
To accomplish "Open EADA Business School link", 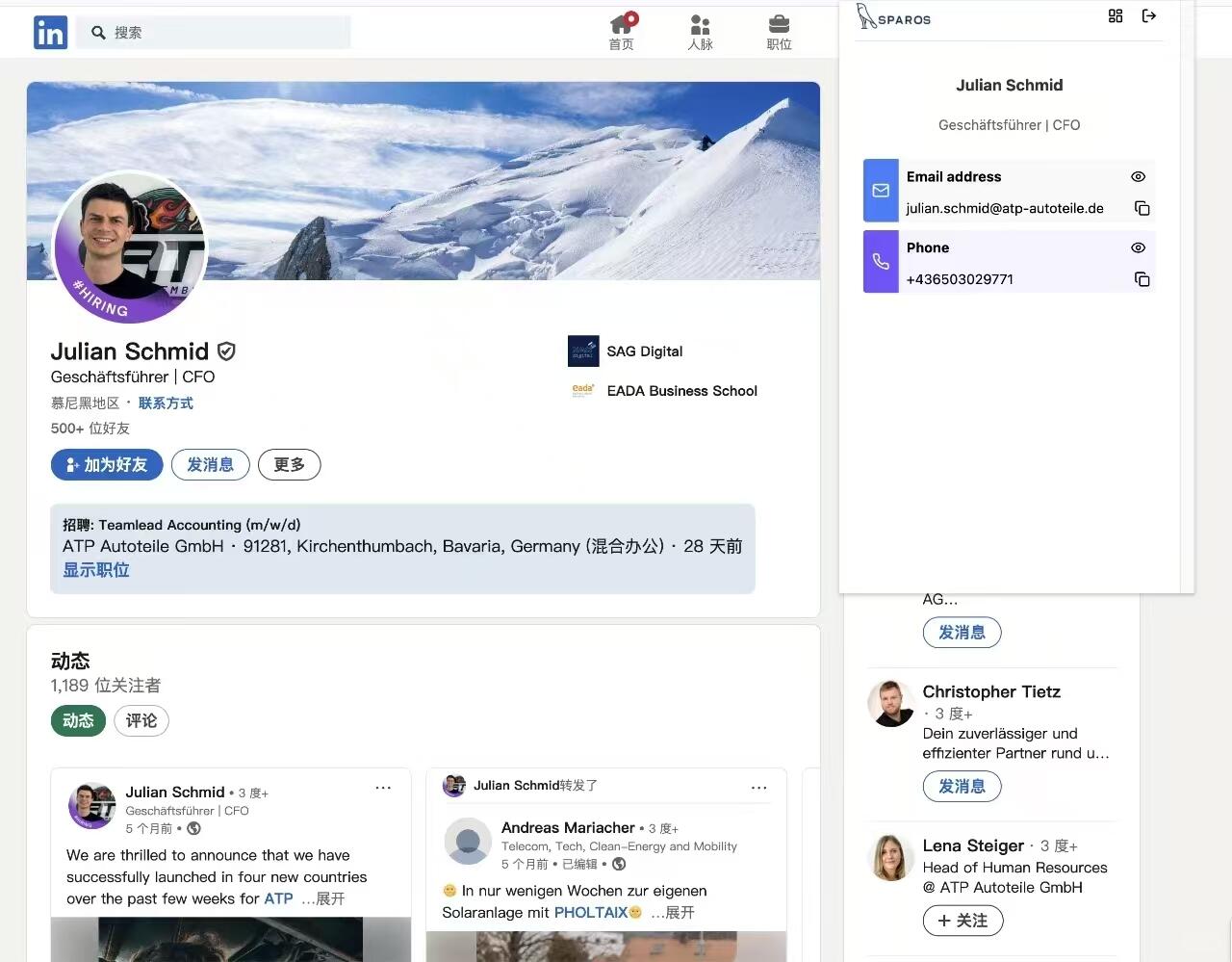I will pyautogui.click(x=682, y=391).
